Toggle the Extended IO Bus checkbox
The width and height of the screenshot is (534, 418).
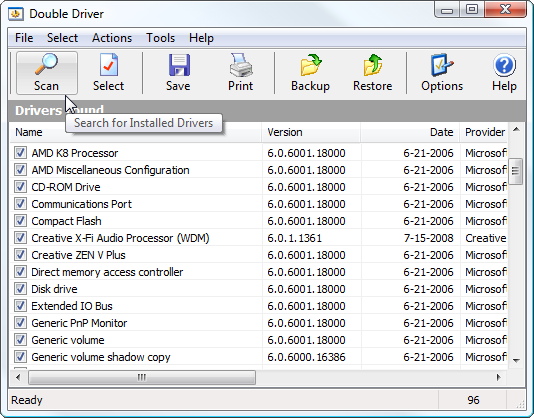[20, 306]
